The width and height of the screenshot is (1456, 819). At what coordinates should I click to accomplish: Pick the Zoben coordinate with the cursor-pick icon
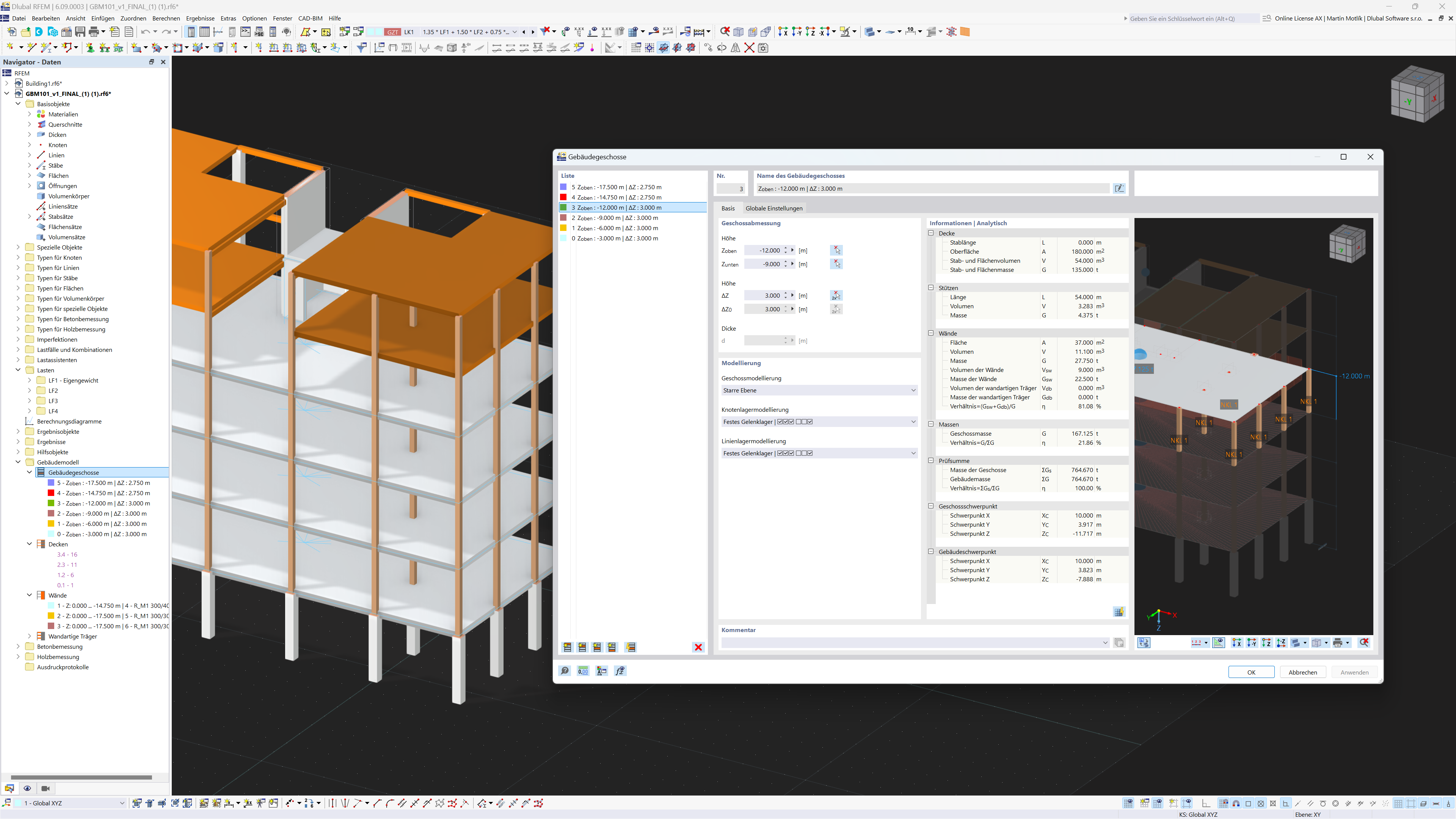click(x=836, y=250)
